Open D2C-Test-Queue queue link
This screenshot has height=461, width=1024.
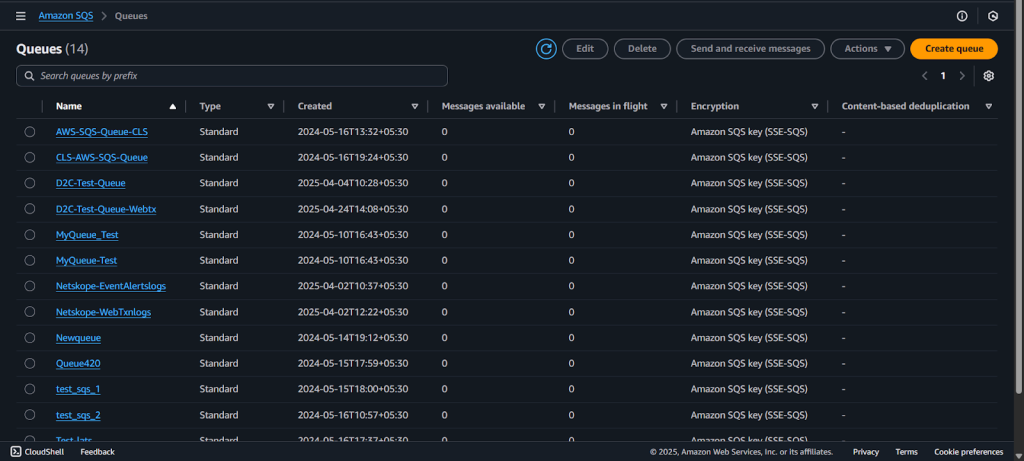91,183
